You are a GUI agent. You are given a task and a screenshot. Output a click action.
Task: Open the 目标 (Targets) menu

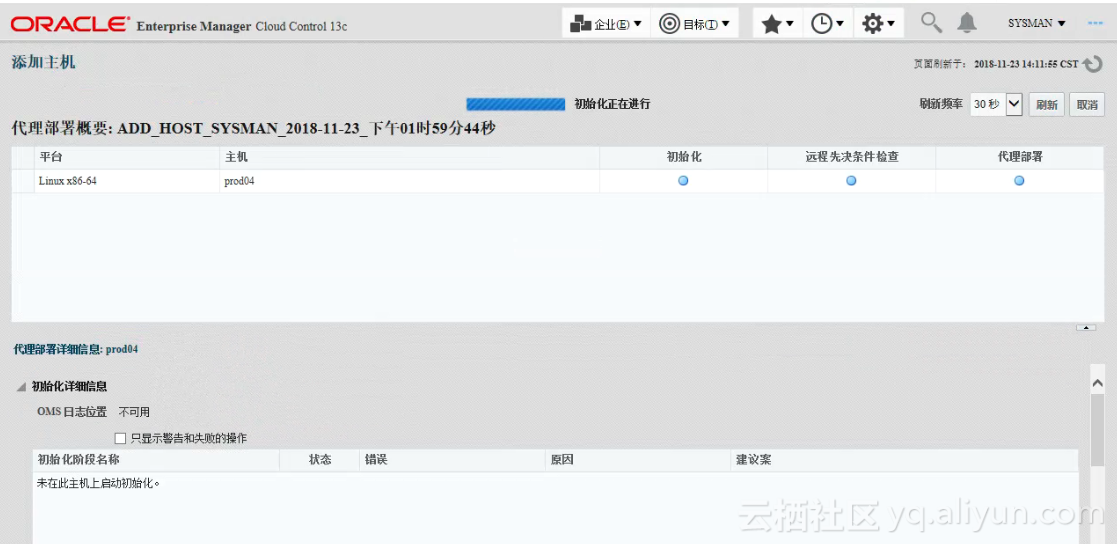pyautogui.click(x=695, y=23)
